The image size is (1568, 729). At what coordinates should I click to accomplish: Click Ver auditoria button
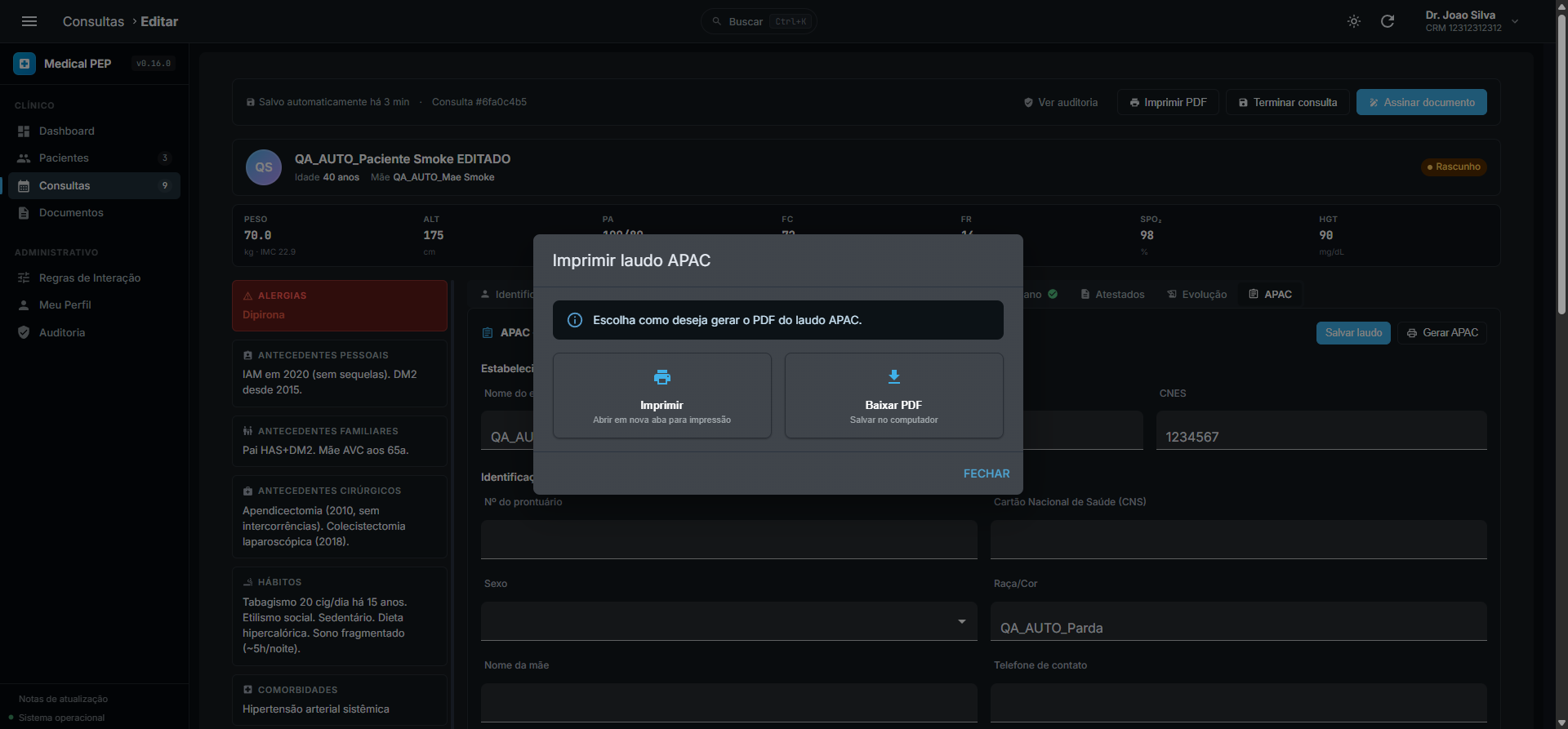coord(1061,102)
